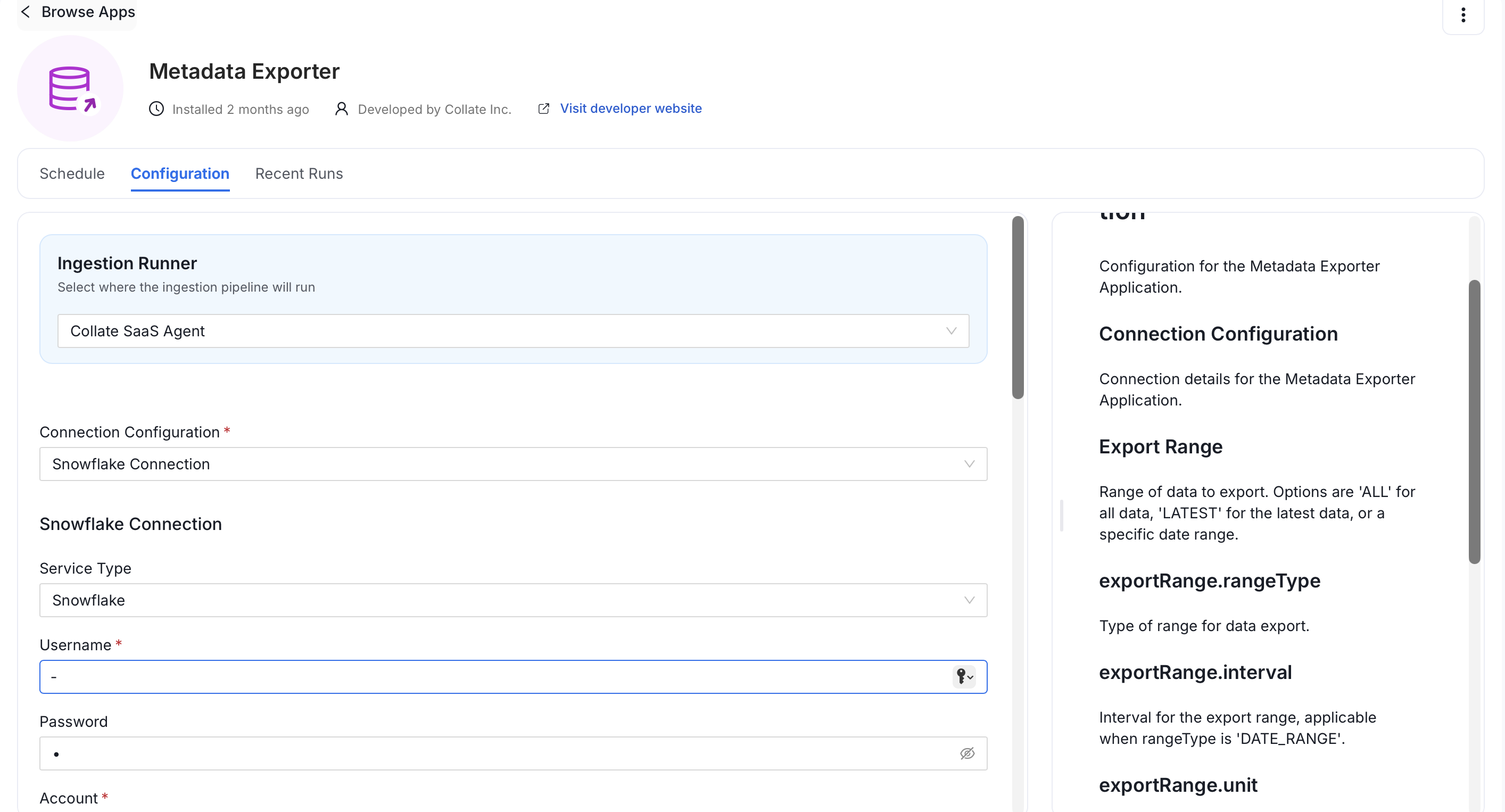Screen dimensions: 1505x812
Task: Click the exportRange.interval heading
Action: point(1195,672)
